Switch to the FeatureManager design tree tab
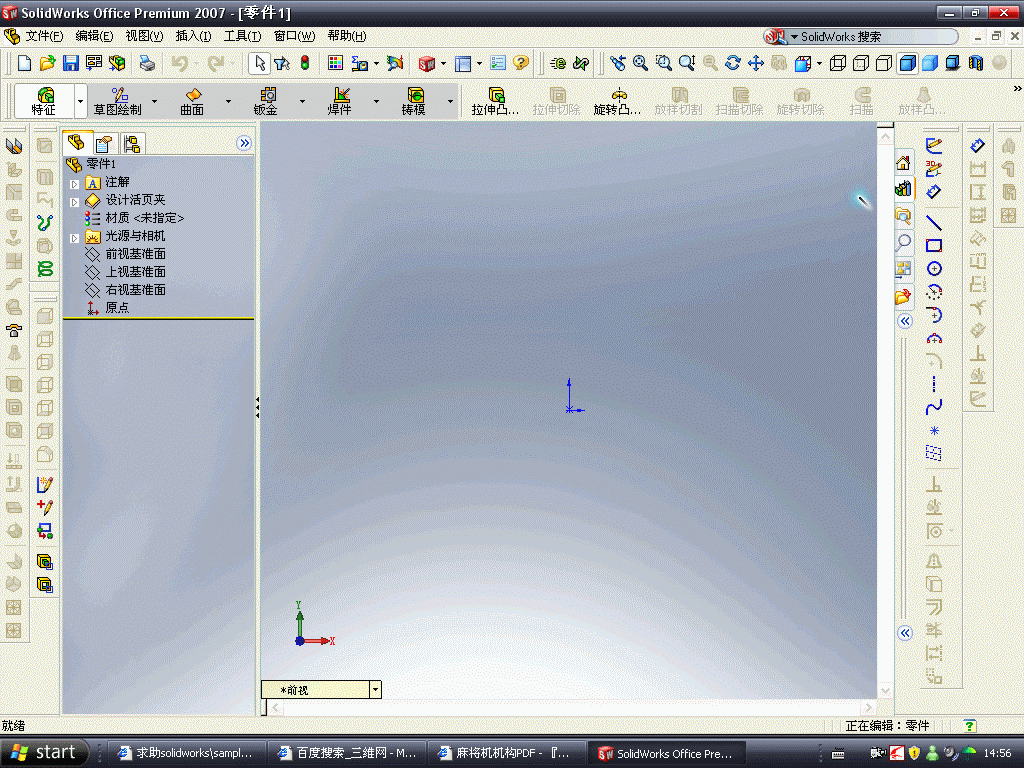1024x768 pixels. pos(76,142)
